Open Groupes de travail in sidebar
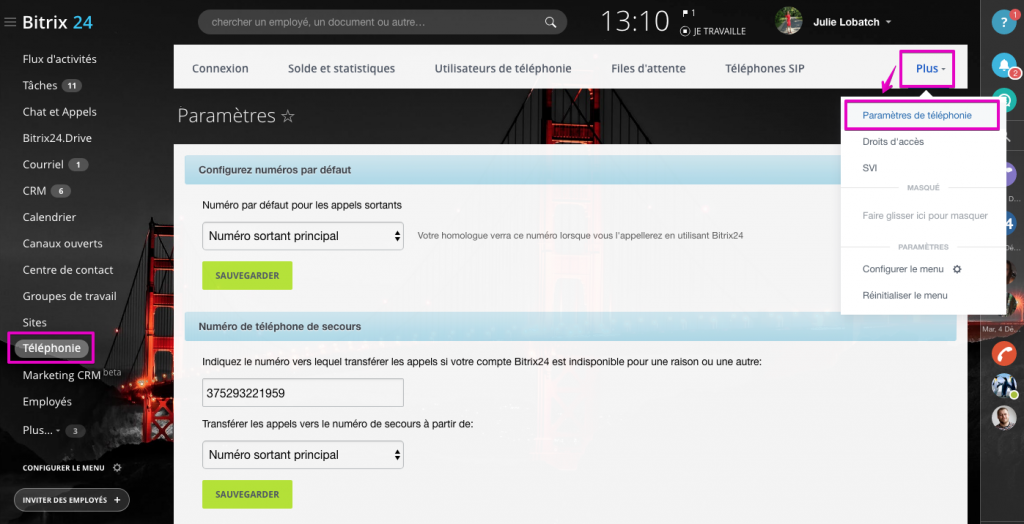The height and width of the screenshot is (524, 1024). (x=69, y=296)
